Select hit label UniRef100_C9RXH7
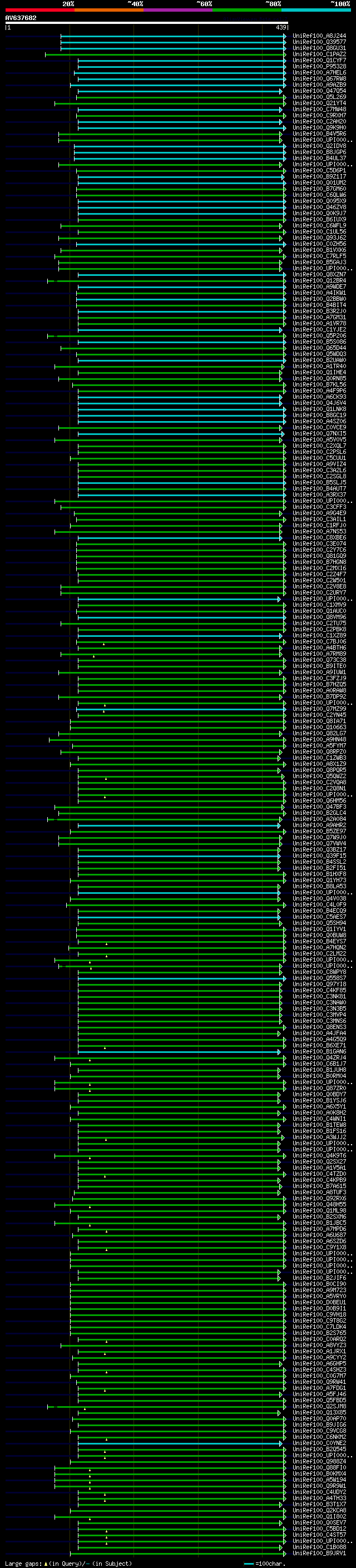The image size is (356, 1568). (319, 116)
